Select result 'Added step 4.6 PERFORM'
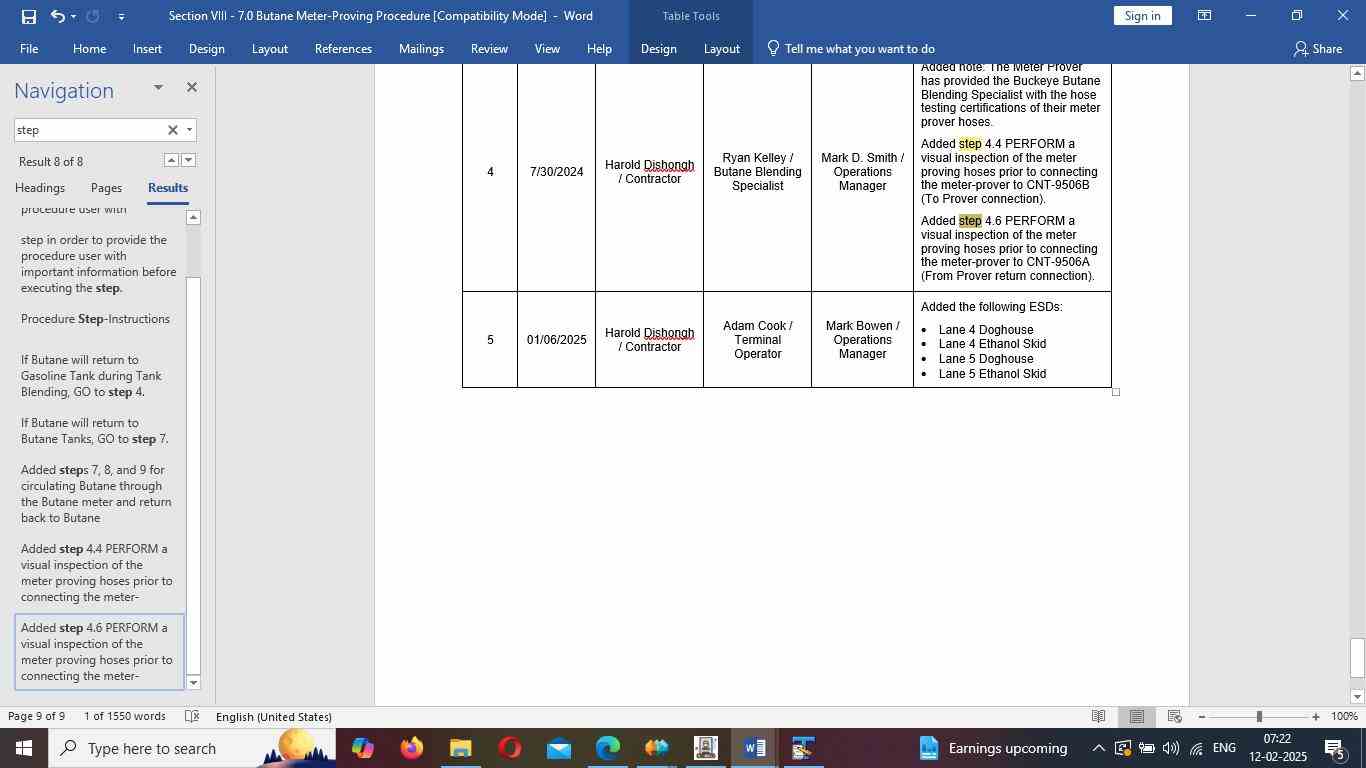 click(98, 652)
